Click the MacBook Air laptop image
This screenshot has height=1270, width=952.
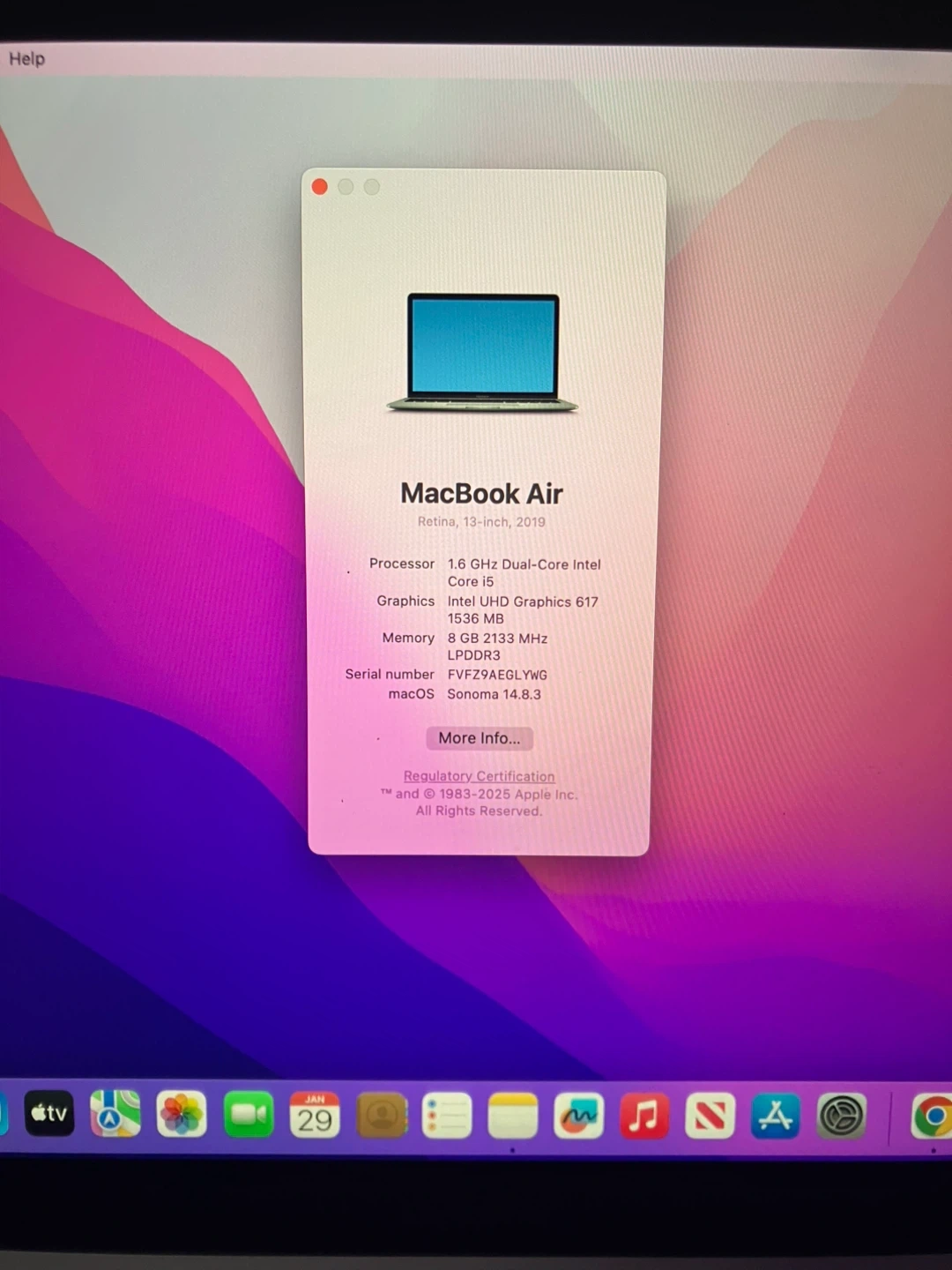click(x=482, y=353)
